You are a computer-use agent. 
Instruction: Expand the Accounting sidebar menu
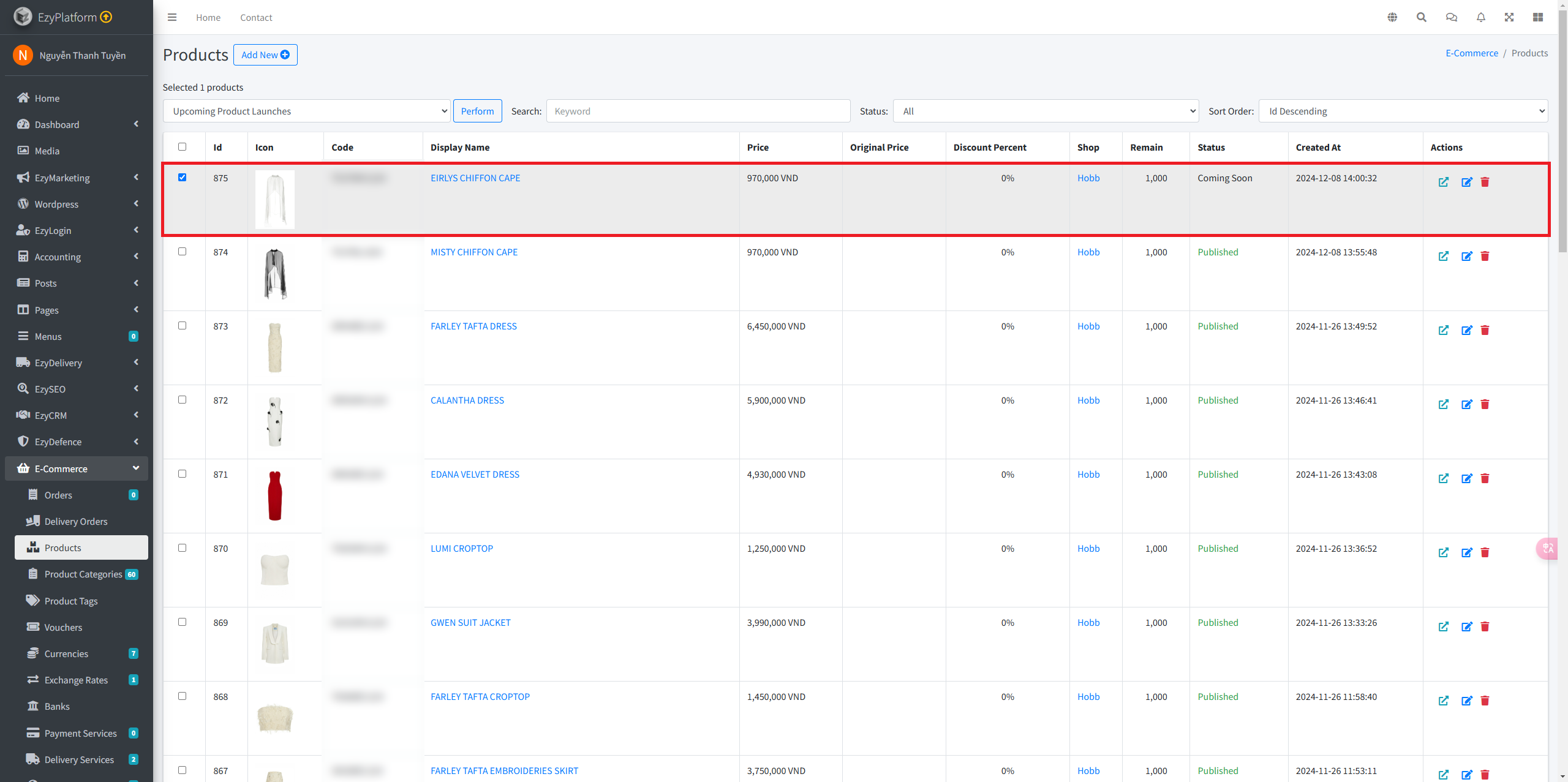[x=77, y=257]
